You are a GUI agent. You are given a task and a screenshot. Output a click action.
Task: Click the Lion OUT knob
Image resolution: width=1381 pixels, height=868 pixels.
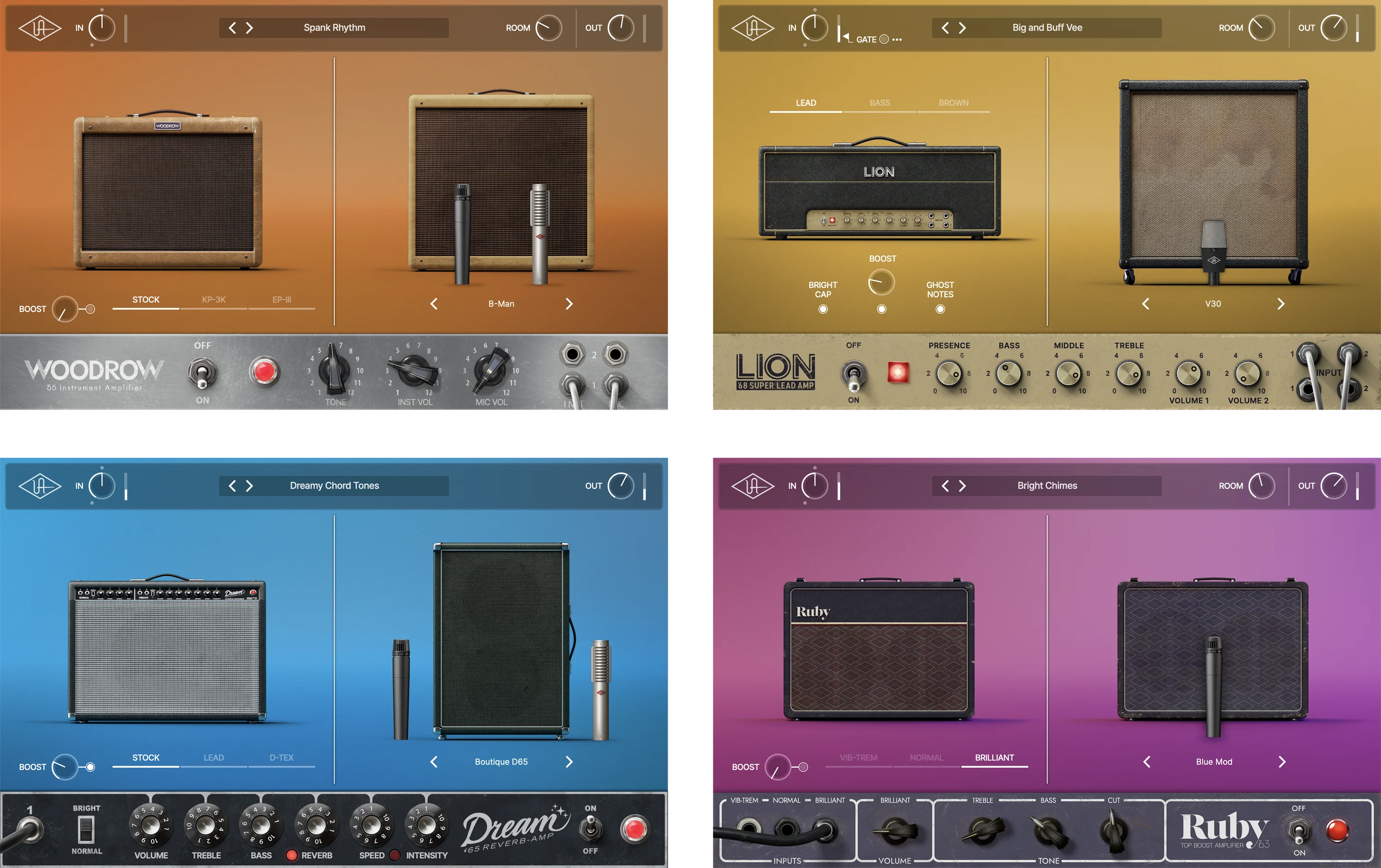[1334, 28]
